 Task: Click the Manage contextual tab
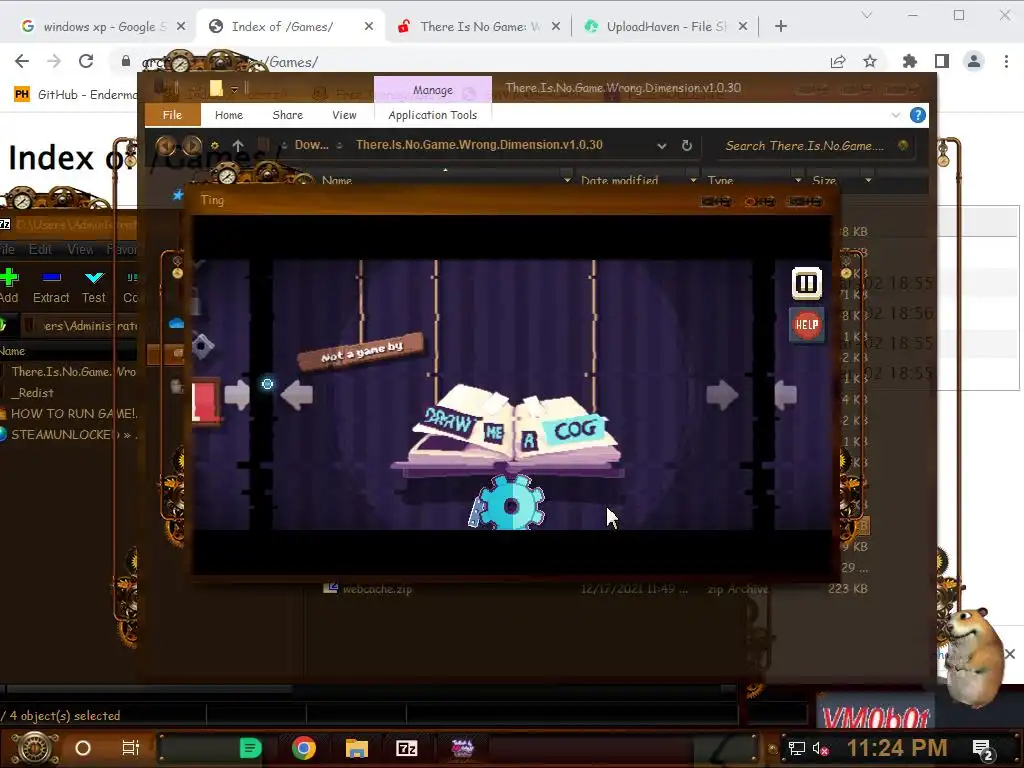432,89
